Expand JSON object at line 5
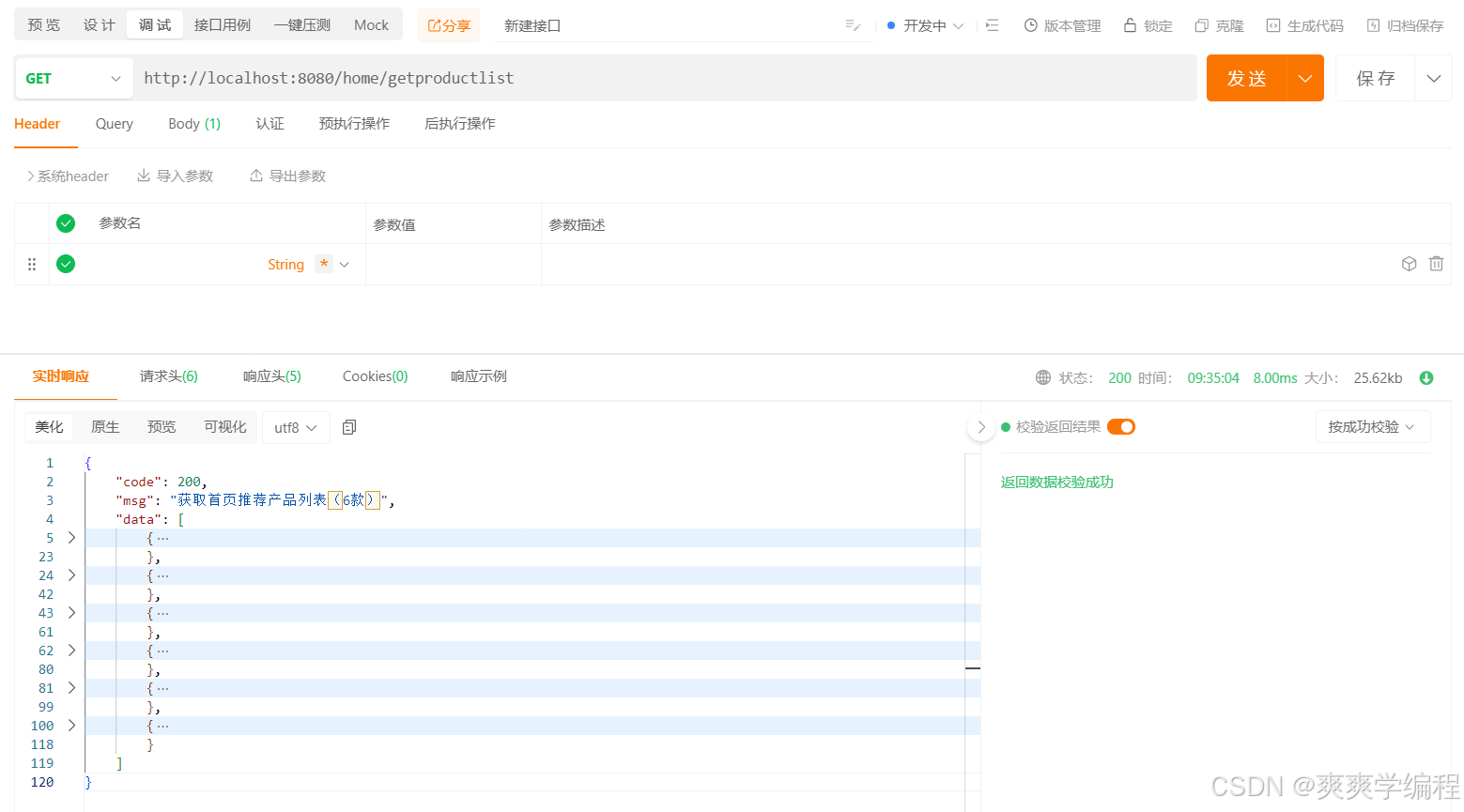1464x812 pixels. 71,538
